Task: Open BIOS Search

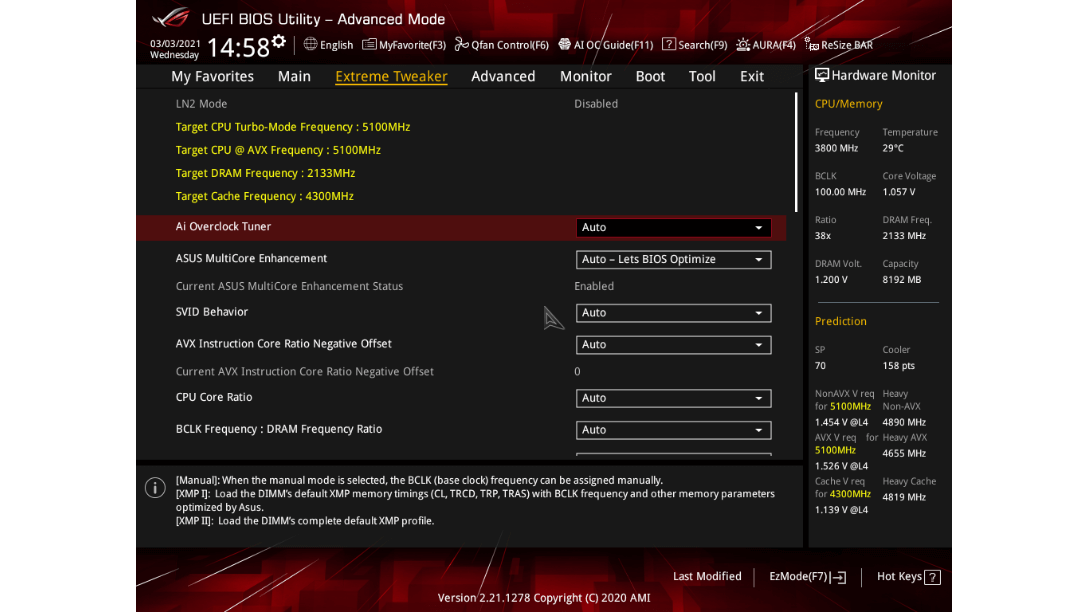Action: click(x=694, y=44)
